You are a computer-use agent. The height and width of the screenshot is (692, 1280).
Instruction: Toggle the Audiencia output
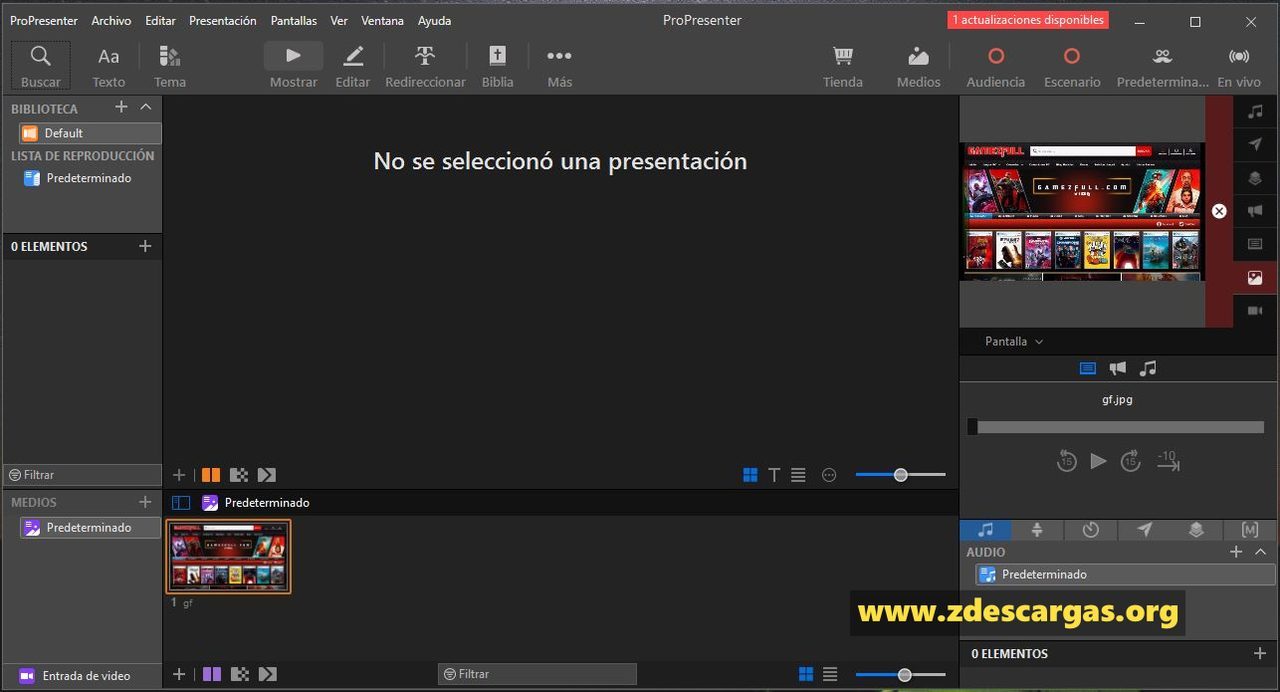click(996, 66)
